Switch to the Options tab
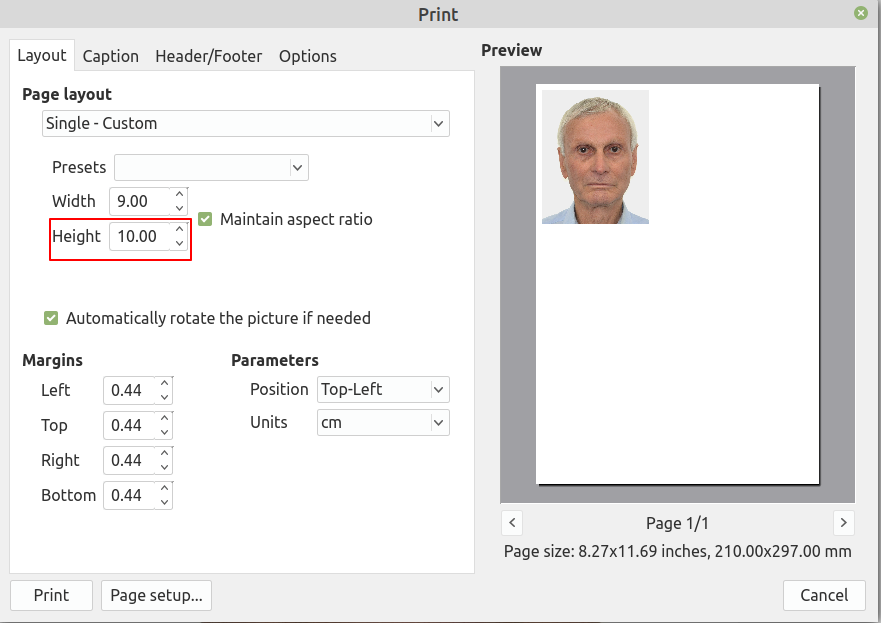Screen dimensions: 881x623 [307, 56]
